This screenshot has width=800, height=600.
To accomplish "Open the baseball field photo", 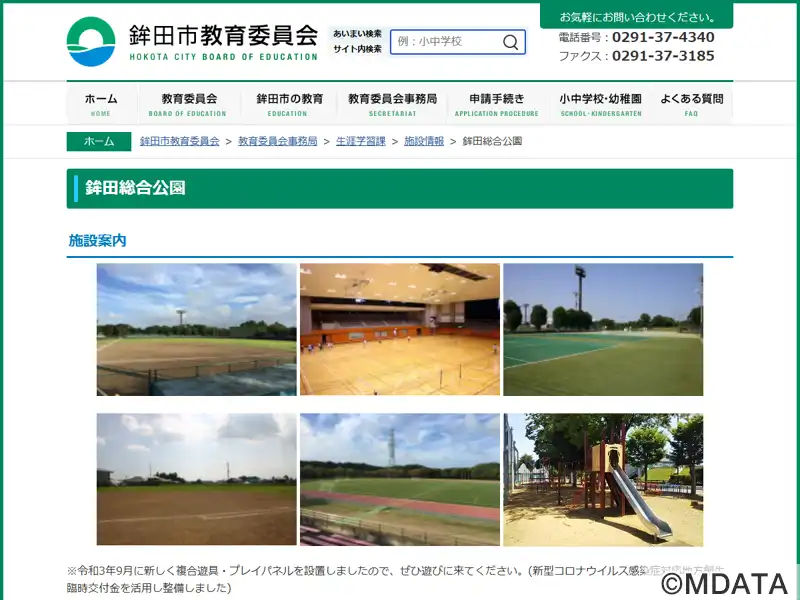I will point(196,329).
